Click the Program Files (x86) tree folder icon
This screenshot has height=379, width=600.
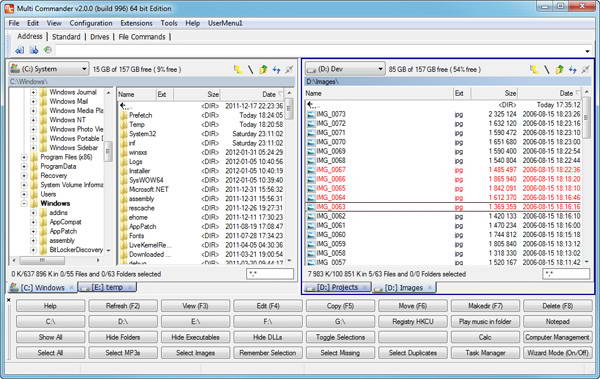tap(34, 157)
